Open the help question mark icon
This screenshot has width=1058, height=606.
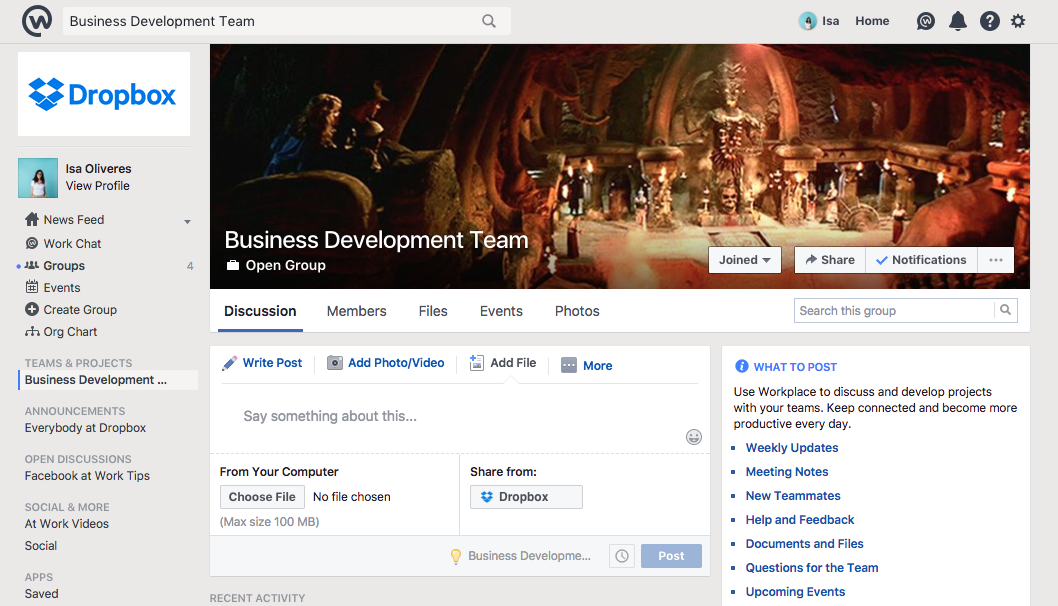click(x=989, y=21)
